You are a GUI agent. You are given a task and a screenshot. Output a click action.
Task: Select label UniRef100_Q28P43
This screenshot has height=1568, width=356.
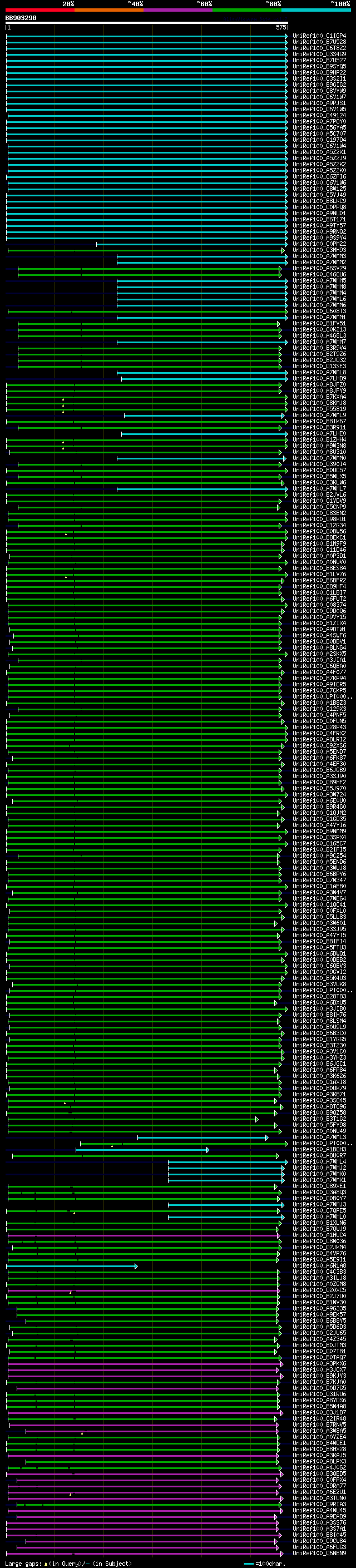319,728
